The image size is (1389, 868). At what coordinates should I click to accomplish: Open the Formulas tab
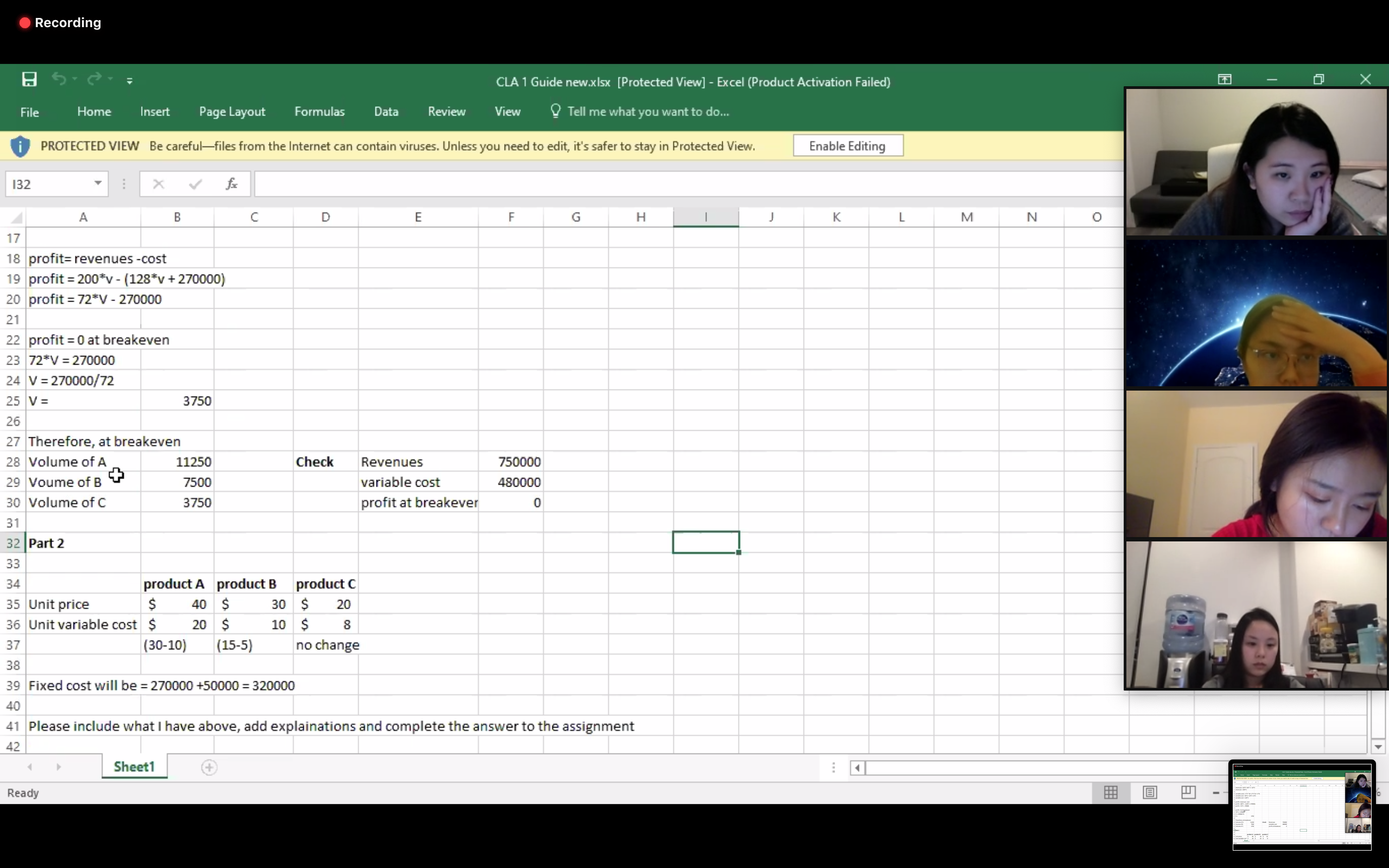click(320, 111)
